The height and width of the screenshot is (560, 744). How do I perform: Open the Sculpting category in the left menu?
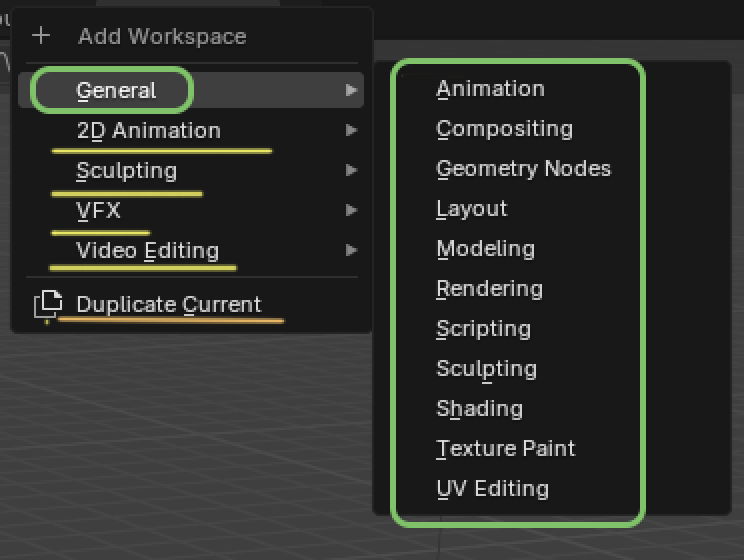click(127, 170)
